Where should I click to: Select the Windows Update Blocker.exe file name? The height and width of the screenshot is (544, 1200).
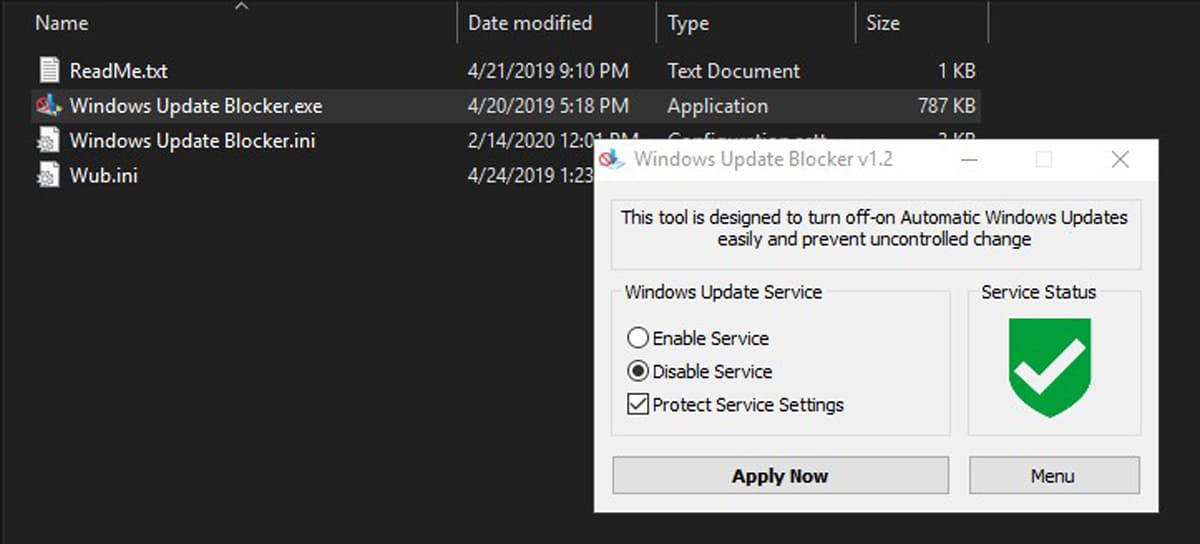tap(196, 106)
